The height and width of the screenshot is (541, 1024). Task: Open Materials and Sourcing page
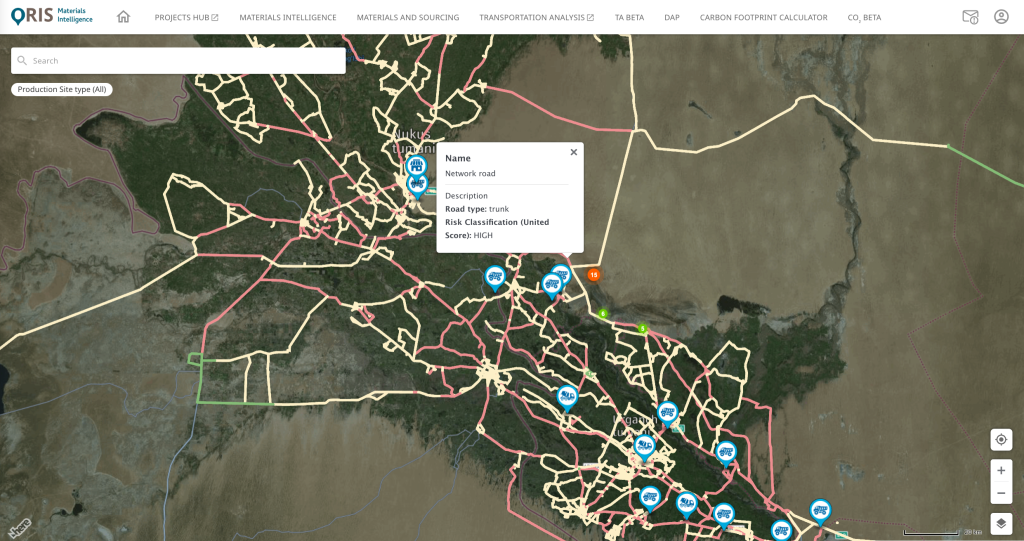tap(408, 18)
